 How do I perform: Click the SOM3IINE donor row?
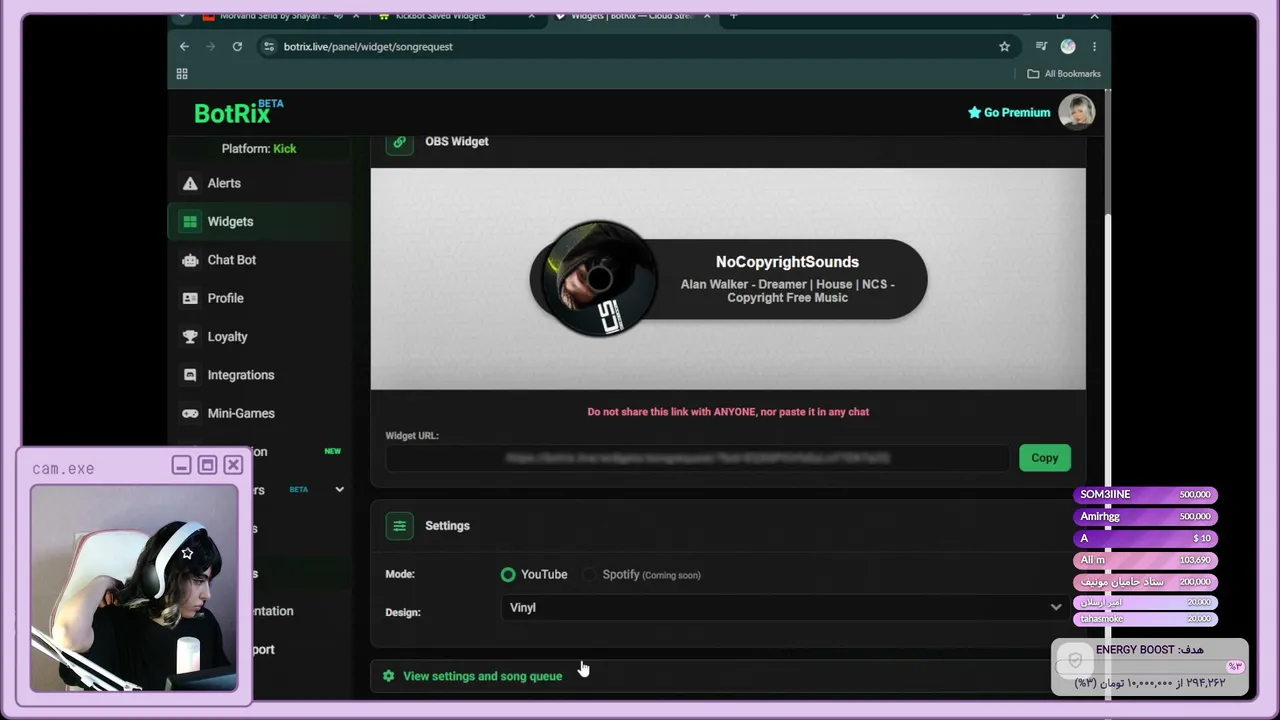(1146, 495)
